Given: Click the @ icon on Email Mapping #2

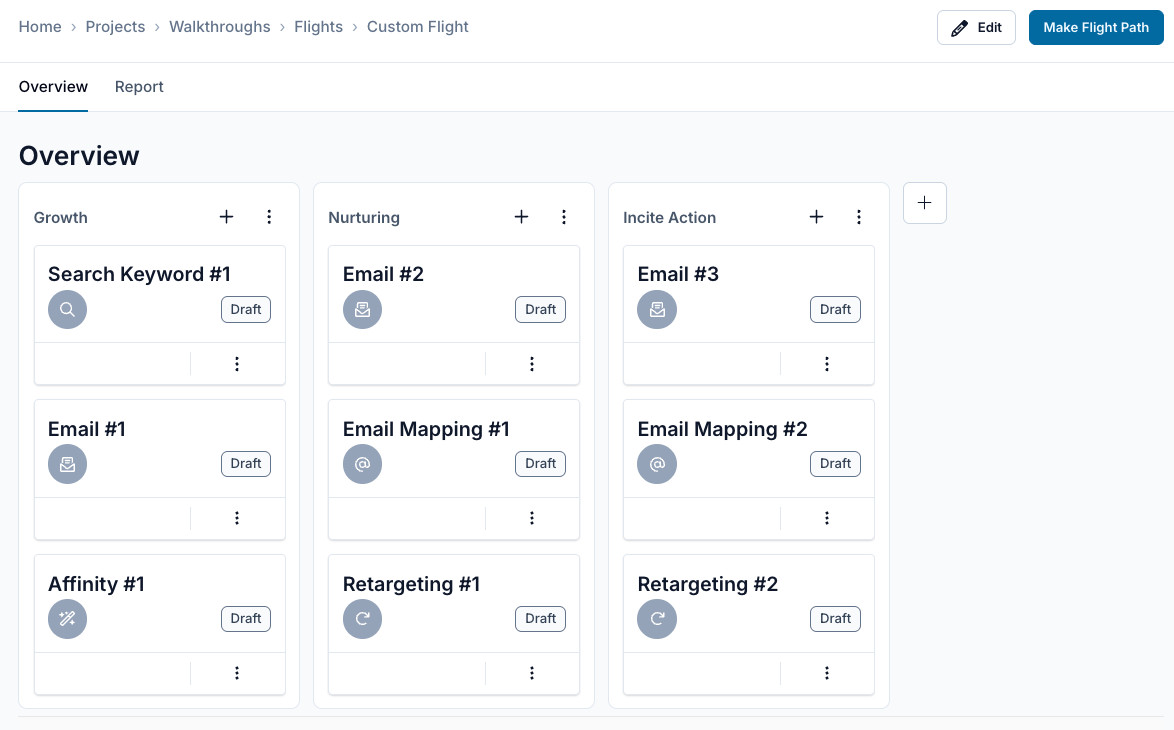Looking at the screenshot, I should click(657, 464).
